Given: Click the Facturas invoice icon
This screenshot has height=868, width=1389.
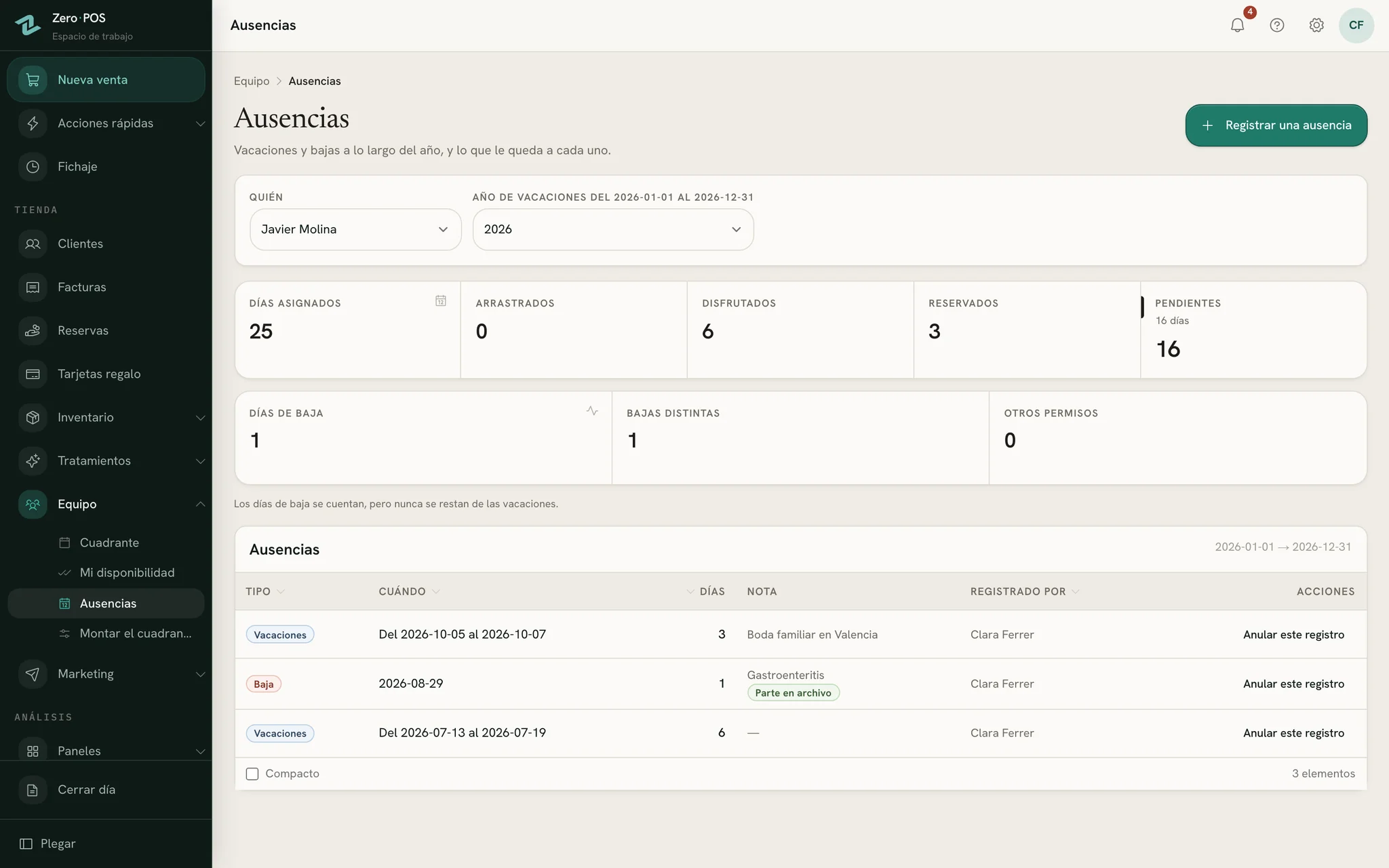Looking at the screenshot, I should [x=33, y=288].
